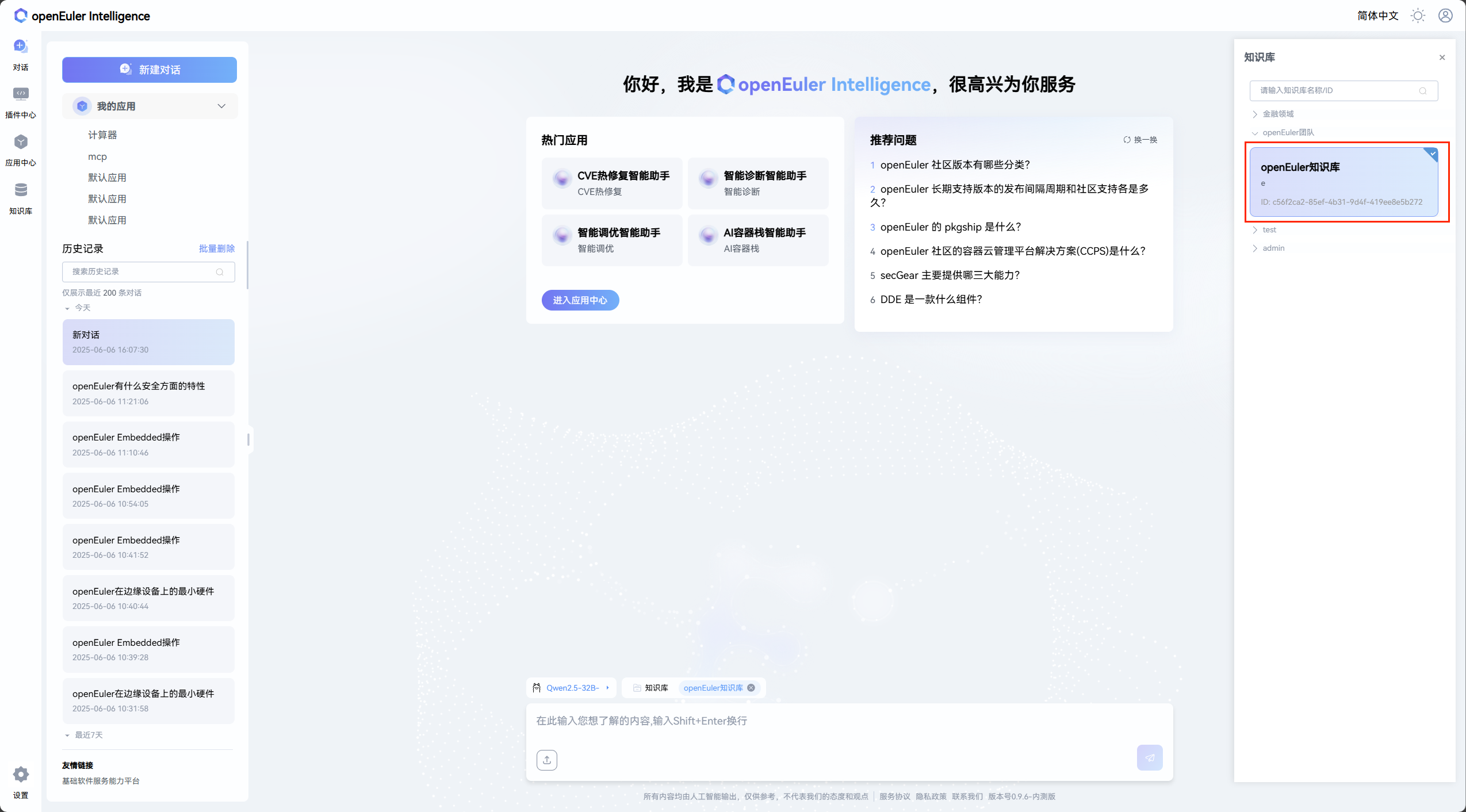The height and width of the screenshot is (812, 1466).
Task: Focus the main chat message input area
Action: click(x=849, y=722)
